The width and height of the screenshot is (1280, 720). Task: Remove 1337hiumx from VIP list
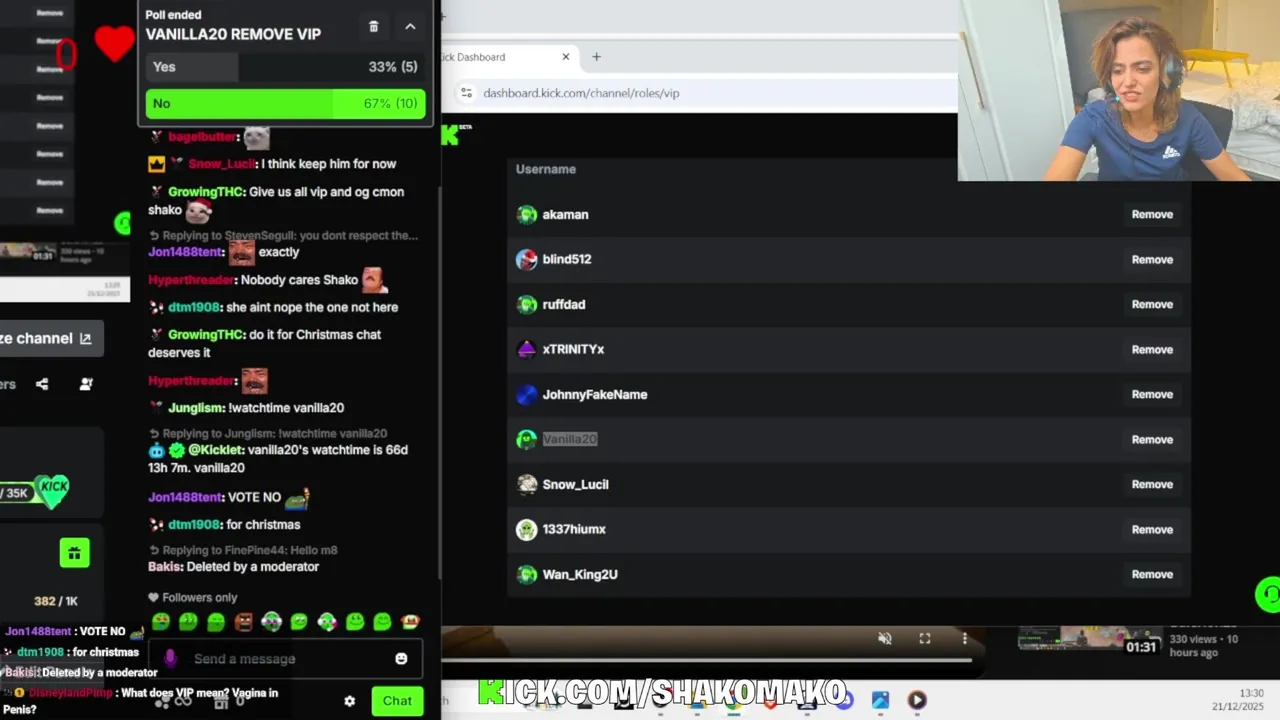click(x=1152, y=529)
